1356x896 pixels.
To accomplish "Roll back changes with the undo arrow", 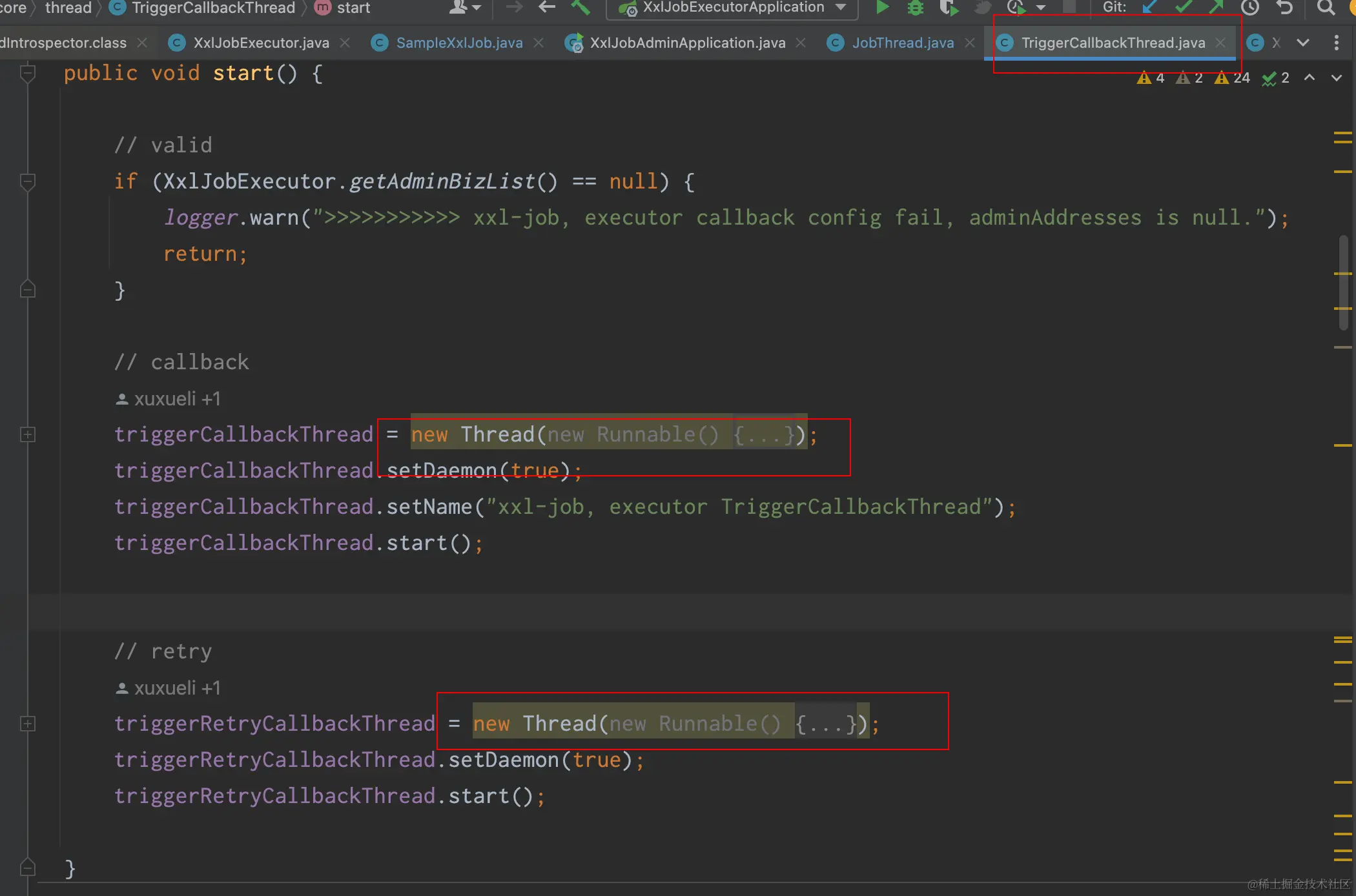I will [1285, 8].
